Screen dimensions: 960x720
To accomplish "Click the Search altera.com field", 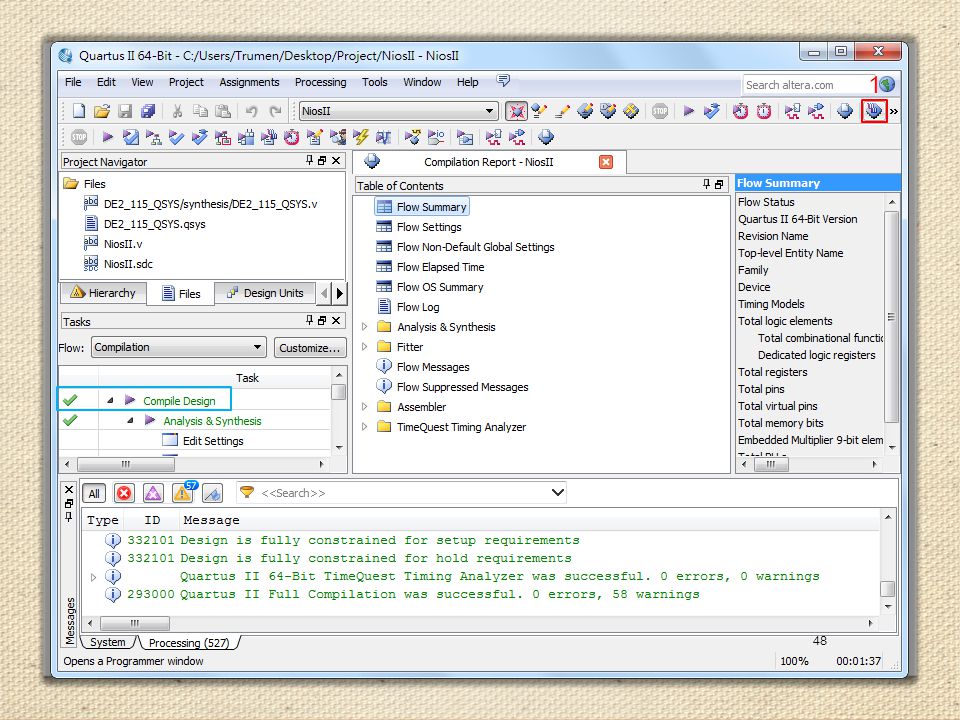I will [x=805, y=85].
